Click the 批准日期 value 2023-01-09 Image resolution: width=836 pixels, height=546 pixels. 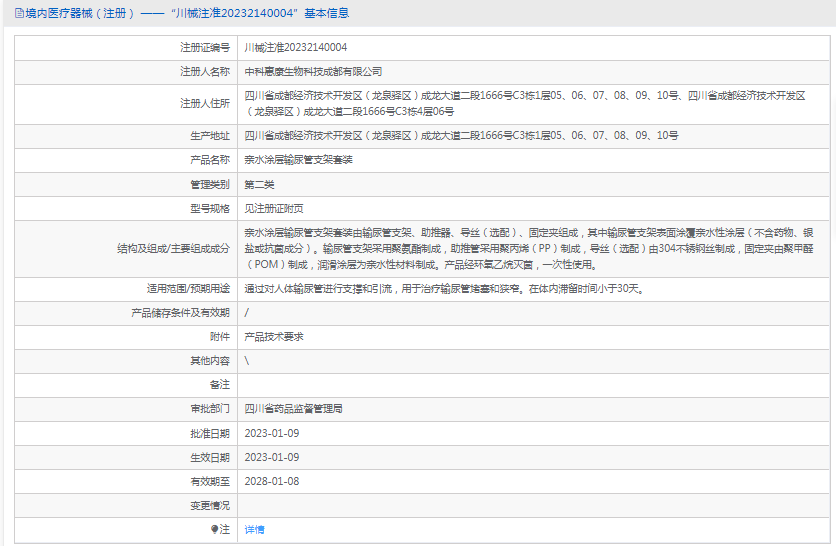click(272, 433)
